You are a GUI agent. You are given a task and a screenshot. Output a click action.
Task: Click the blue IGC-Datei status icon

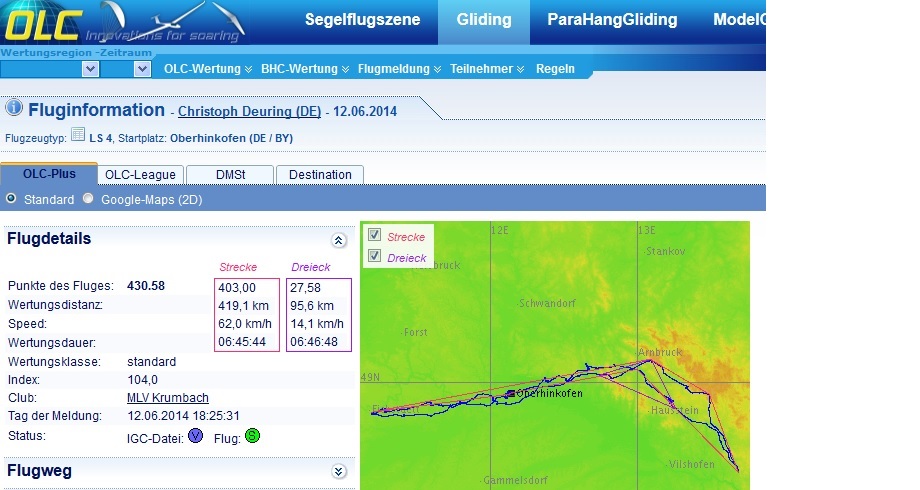[x=196, y=436]
